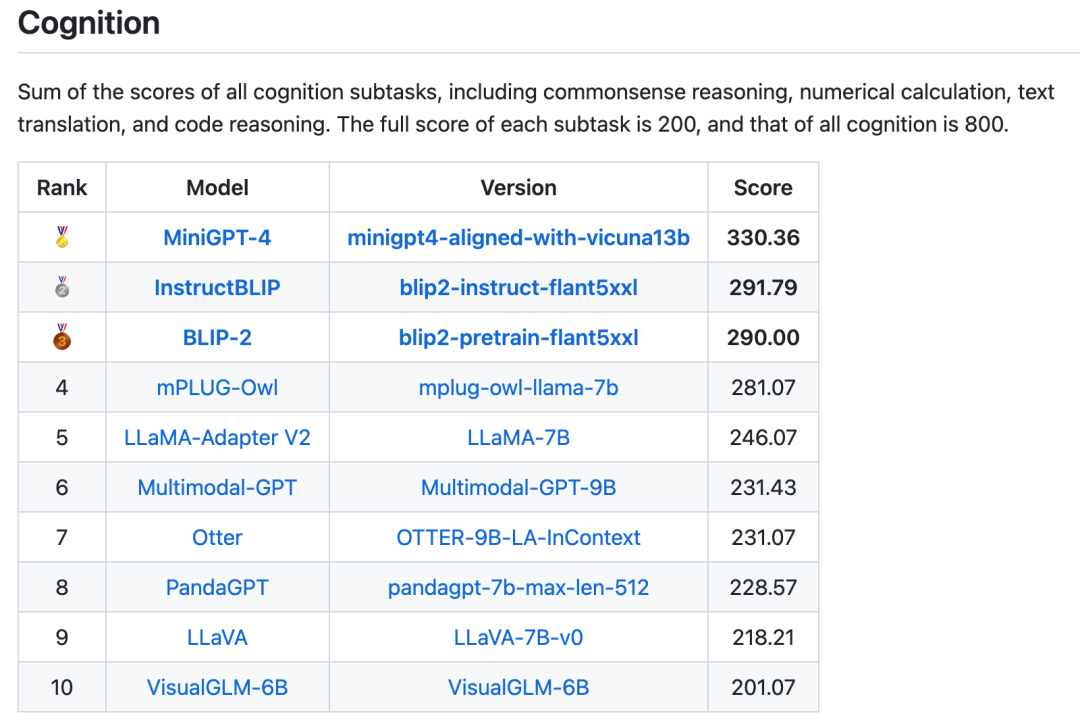
Task: Click the Cognition section heading
Action: coord(89,23)
